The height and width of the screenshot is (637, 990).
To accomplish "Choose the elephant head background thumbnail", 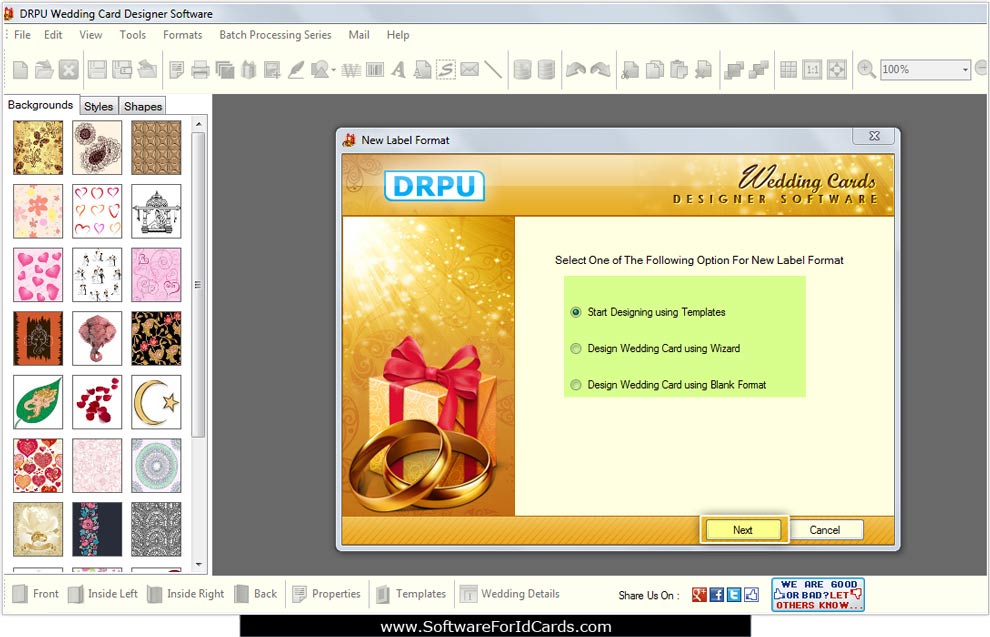I will coord(97,338).
